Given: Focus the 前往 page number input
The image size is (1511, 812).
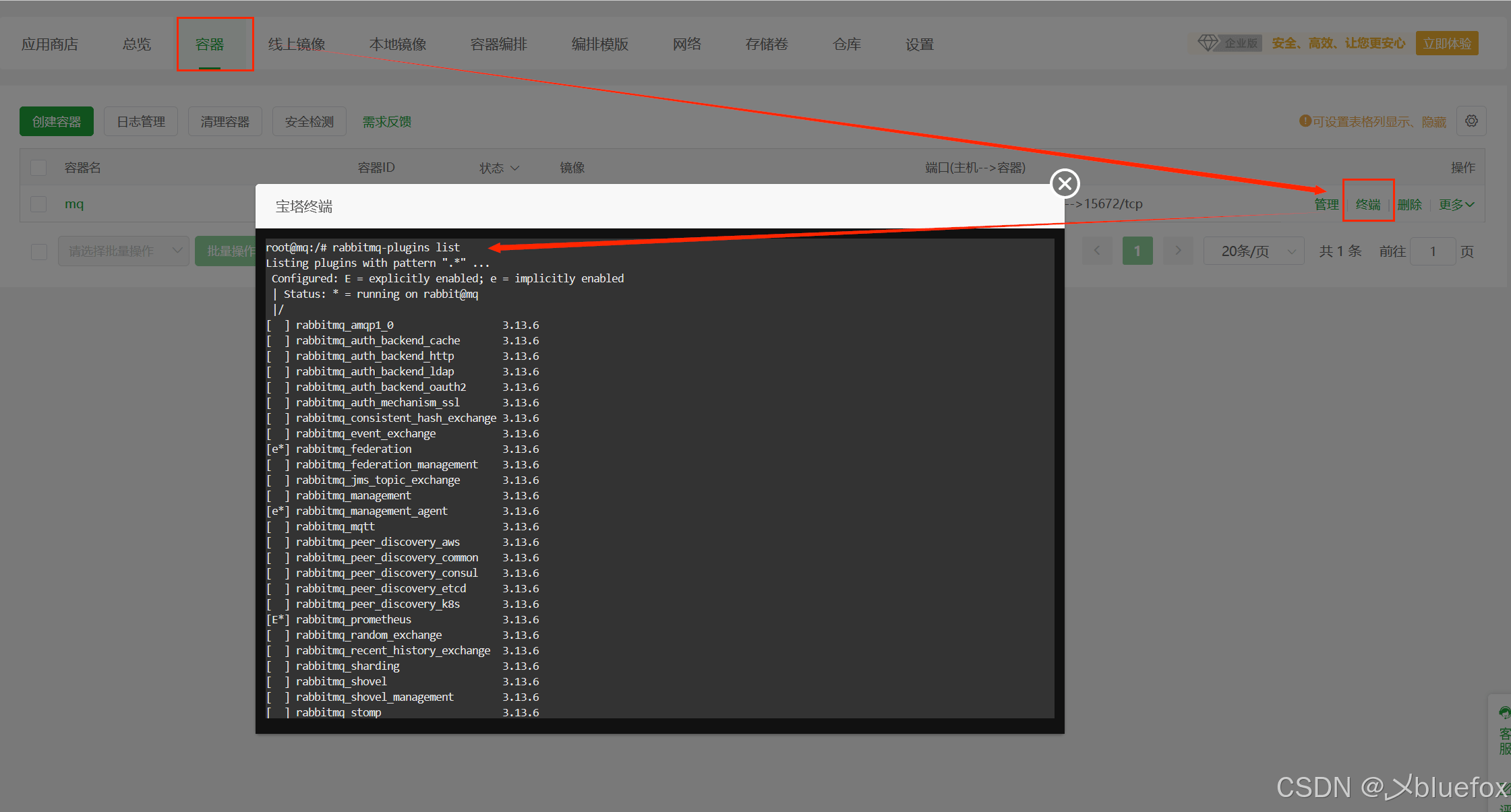Looking at the screenshot, I should [x=1433, y=251].
